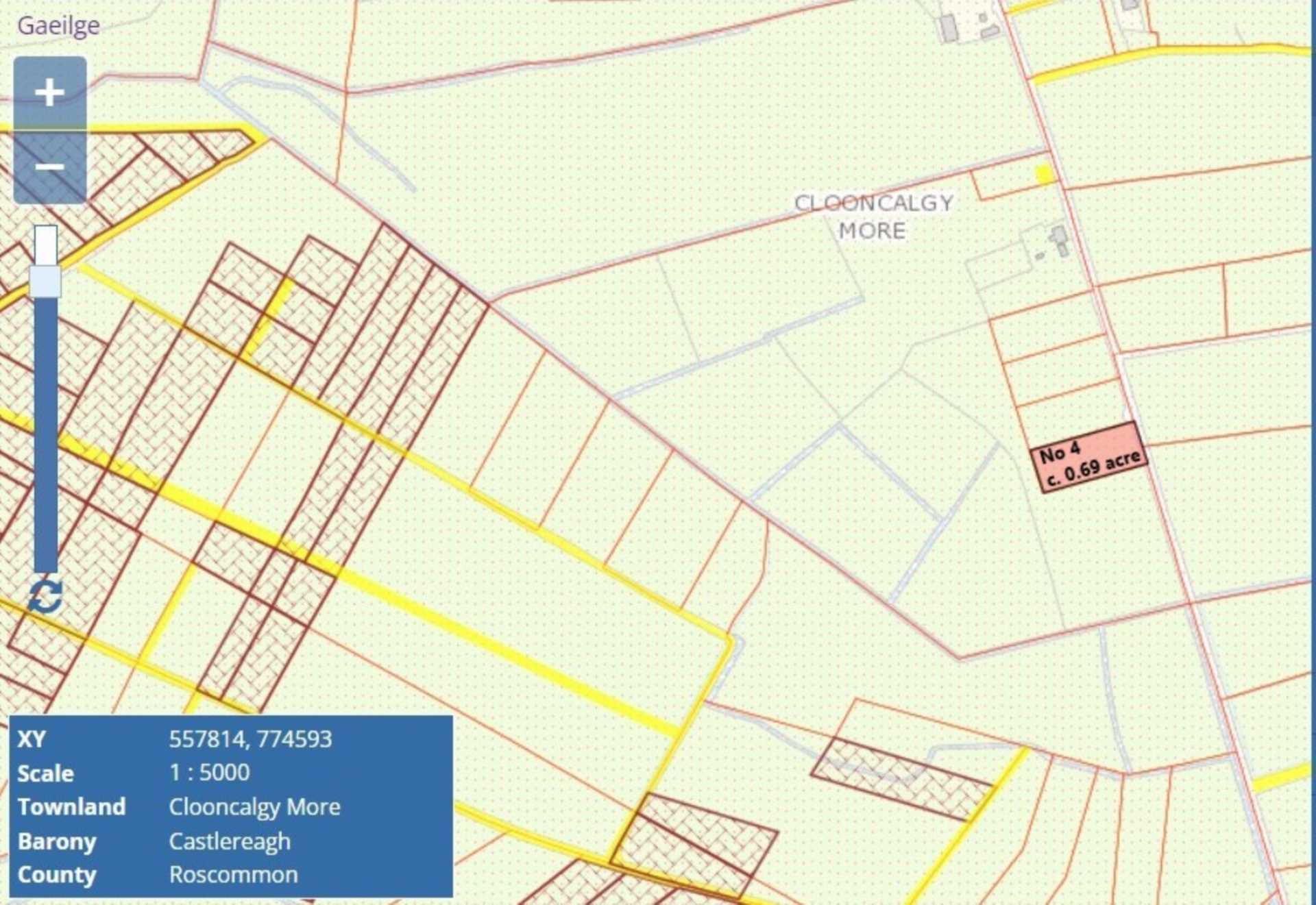Click the circular refresh arrows icon

[x=46, y=597]
